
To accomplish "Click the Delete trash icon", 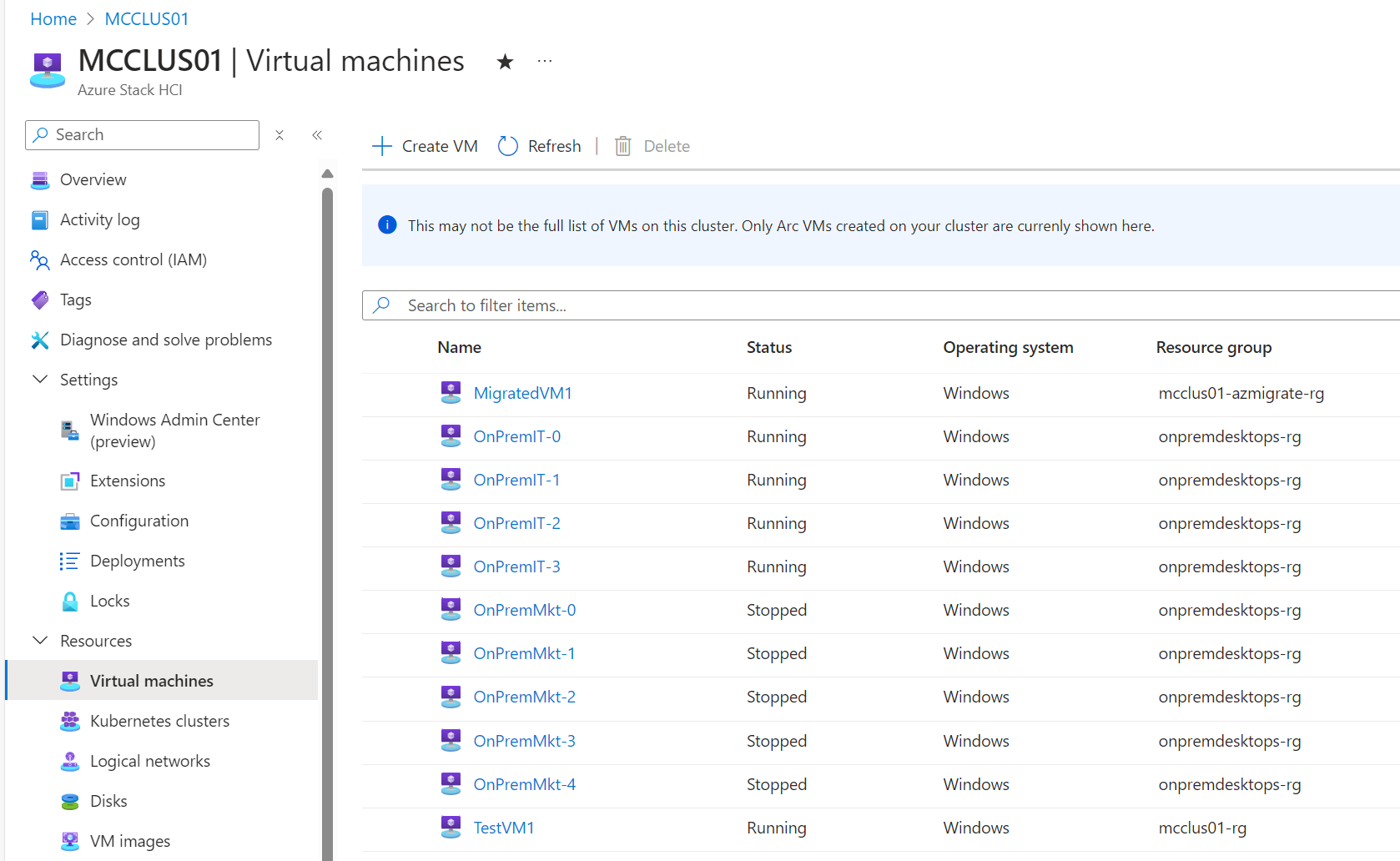I will (x=622, y=145).
